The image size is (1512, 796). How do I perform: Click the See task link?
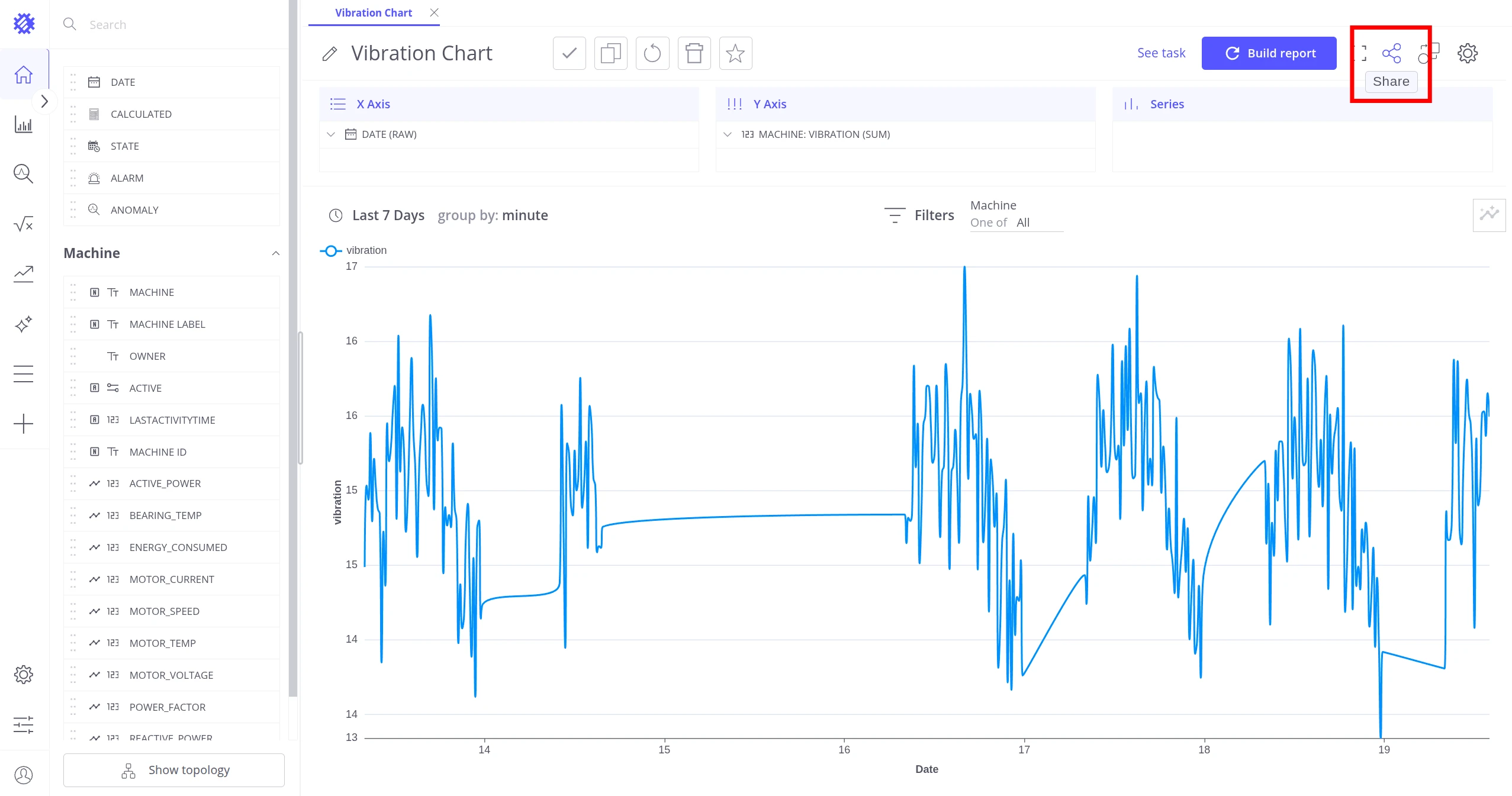(x=1161, y=53)
